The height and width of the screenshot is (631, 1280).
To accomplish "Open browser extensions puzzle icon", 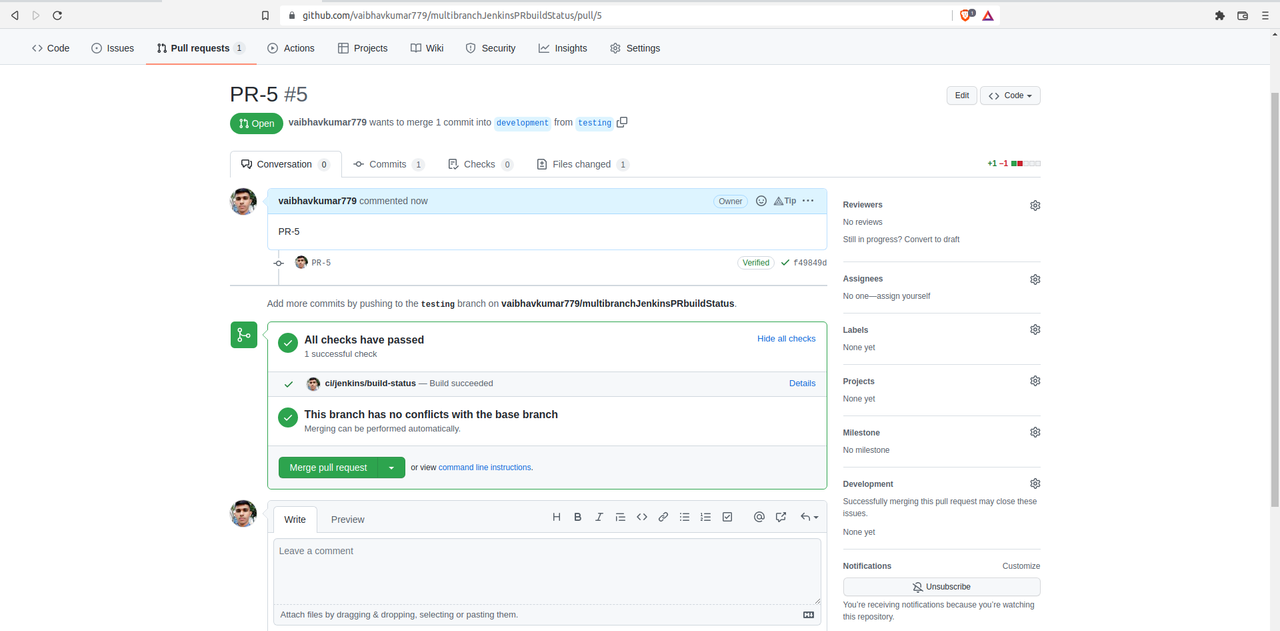I will [1220, 15].
